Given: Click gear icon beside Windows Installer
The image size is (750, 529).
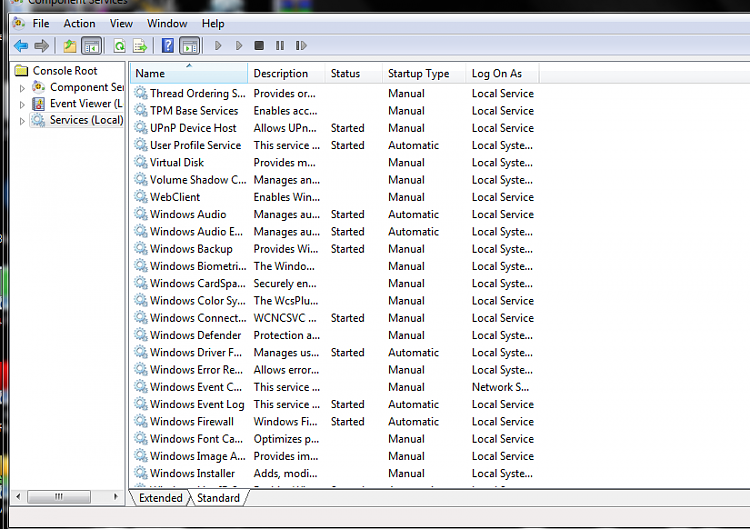Looking at the screenshot, I should 141,473.
